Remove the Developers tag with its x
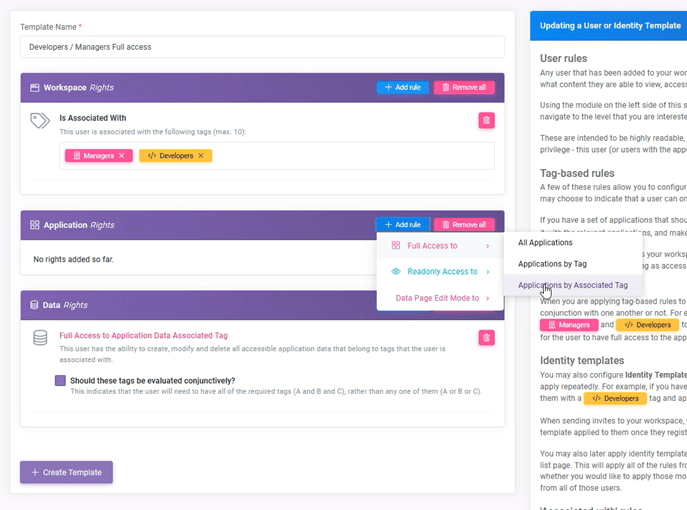The image size is (687, 510). [201, 156]
